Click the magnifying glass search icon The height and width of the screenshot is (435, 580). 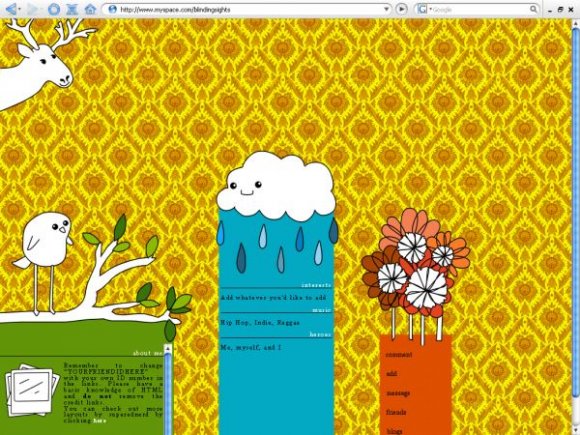533,9
